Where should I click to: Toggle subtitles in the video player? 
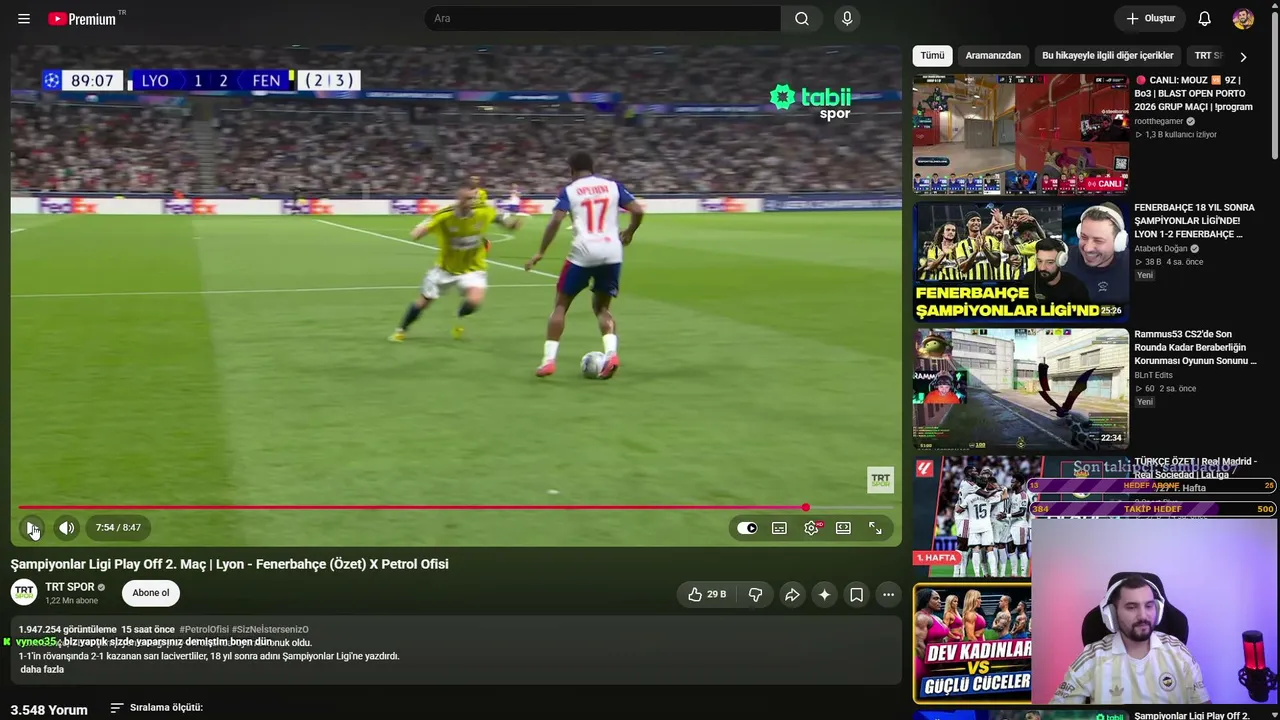tap(779, 528)
